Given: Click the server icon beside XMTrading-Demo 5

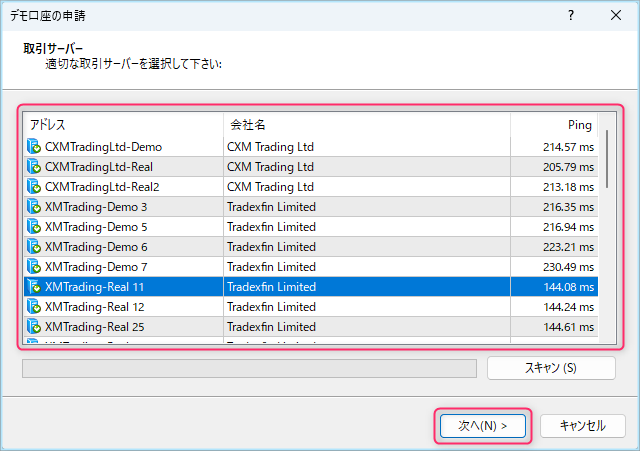Looking at the screenshot, I should tap(34, 227).
